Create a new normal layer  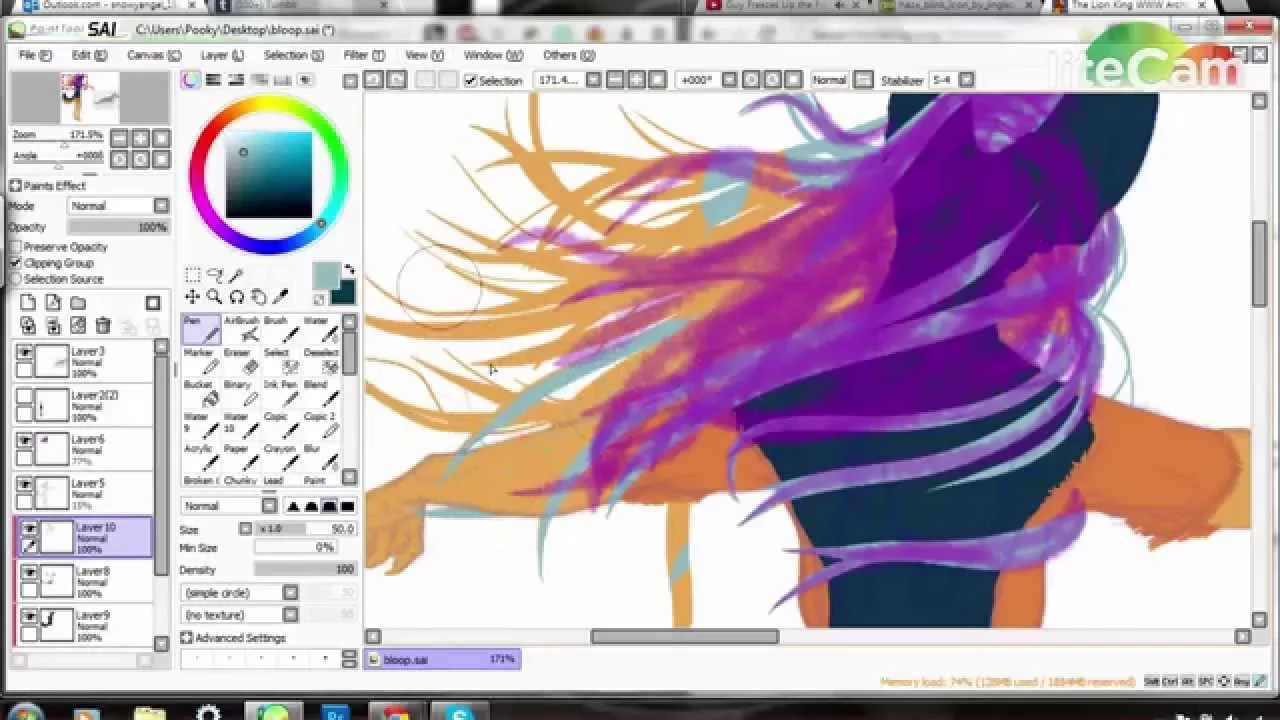coord(28,303)
